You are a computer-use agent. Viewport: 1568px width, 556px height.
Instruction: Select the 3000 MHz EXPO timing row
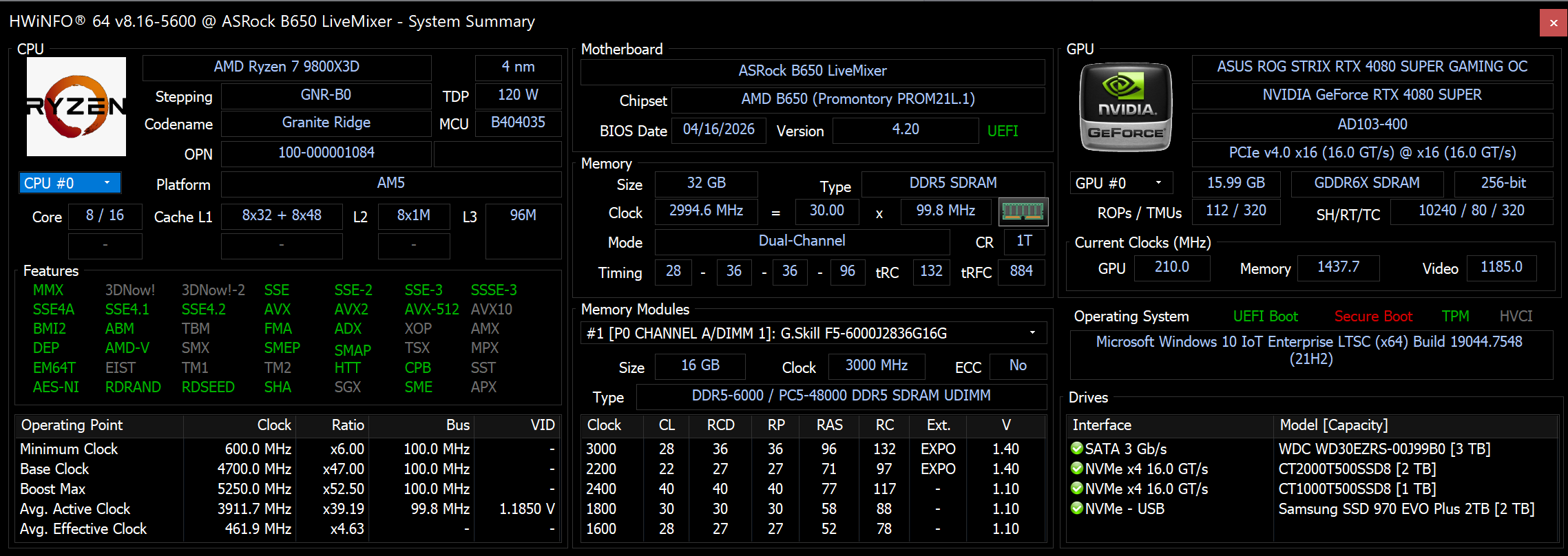[813, 449]
